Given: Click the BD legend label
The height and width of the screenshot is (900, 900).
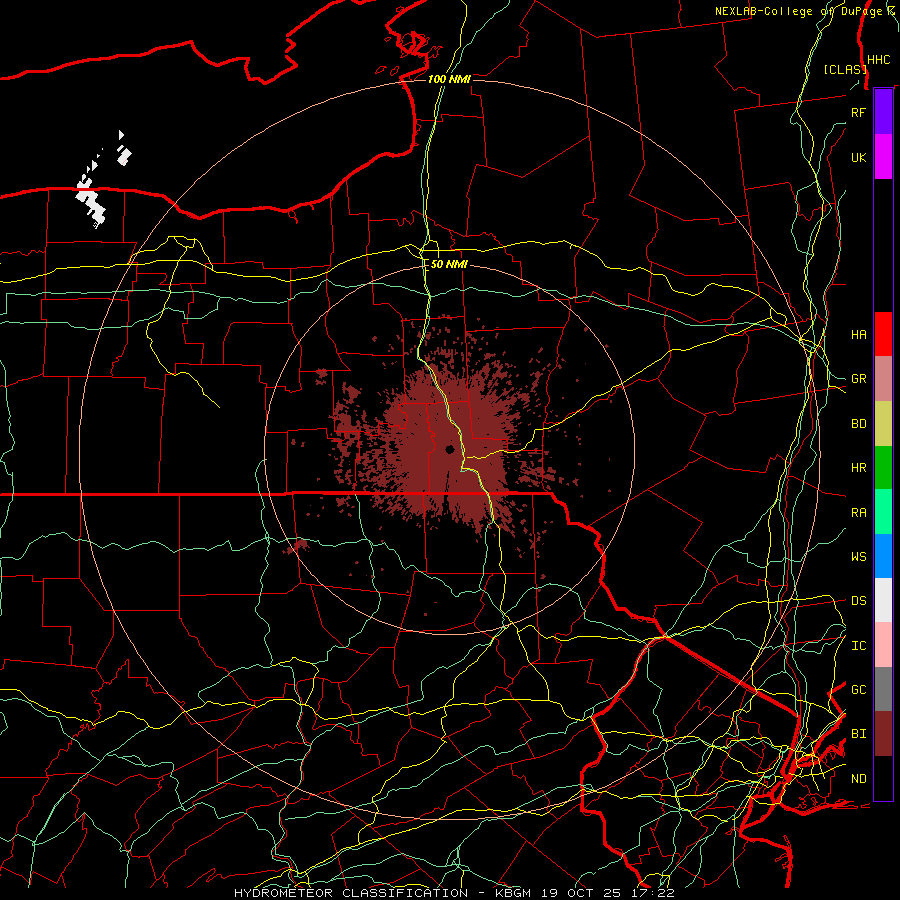Looking at the screenshot, I should click(858, 424).
